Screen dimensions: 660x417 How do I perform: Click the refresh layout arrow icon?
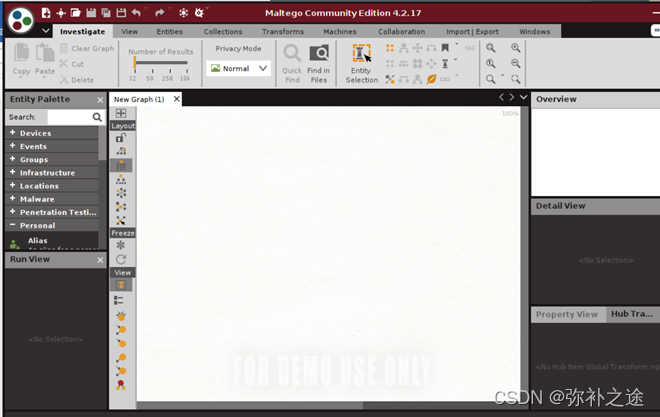click(121, 259)
